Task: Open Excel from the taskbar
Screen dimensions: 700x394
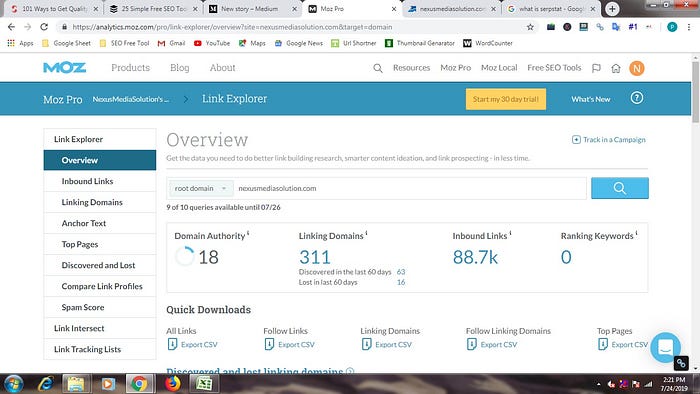Action: pyautogui.click(x=204, y=383)
